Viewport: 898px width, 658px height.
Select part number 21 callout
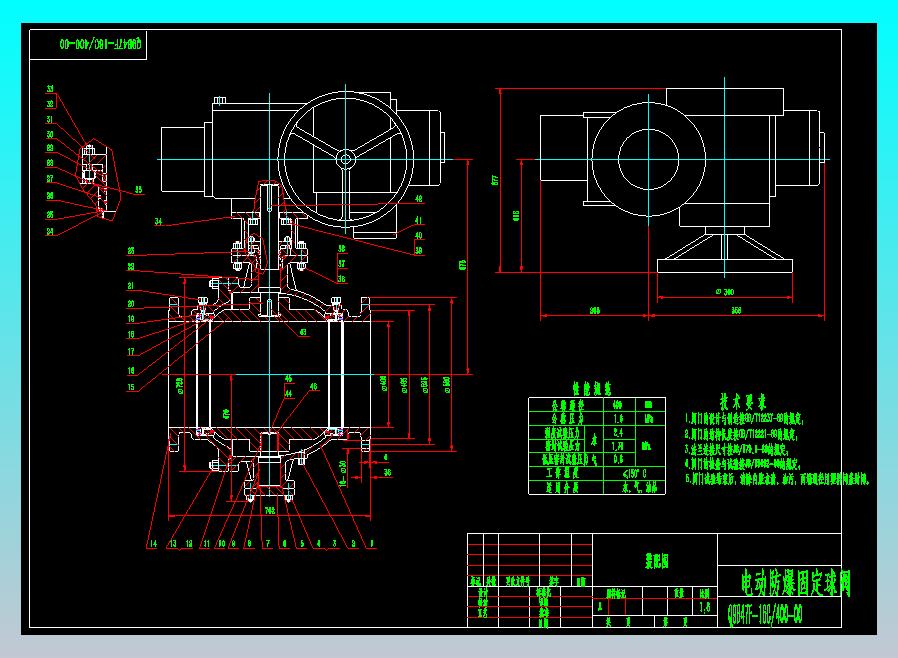pyautogui.click(x=131, y=286)
